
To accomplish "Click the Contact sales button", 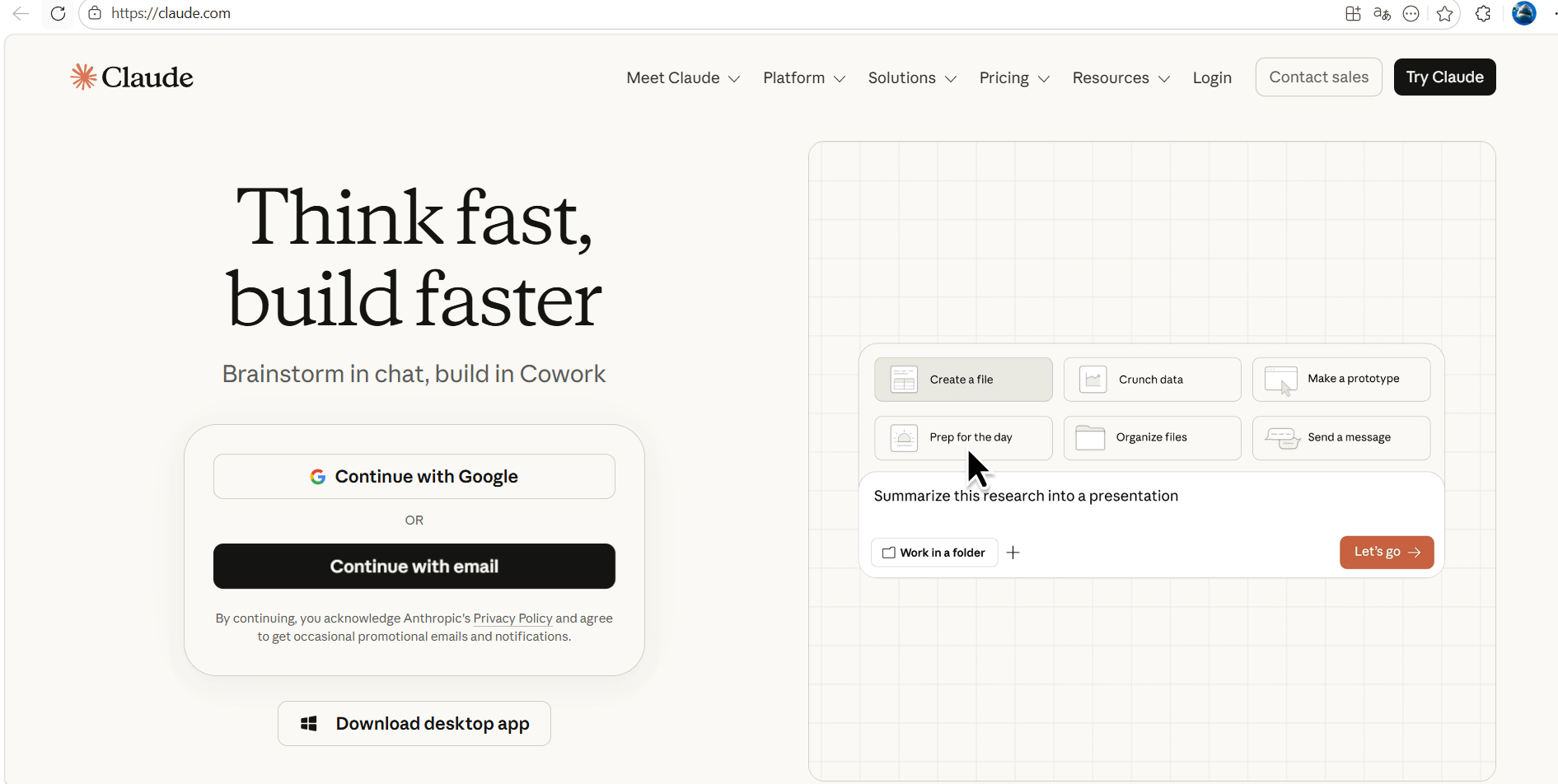I will 1318,77.
